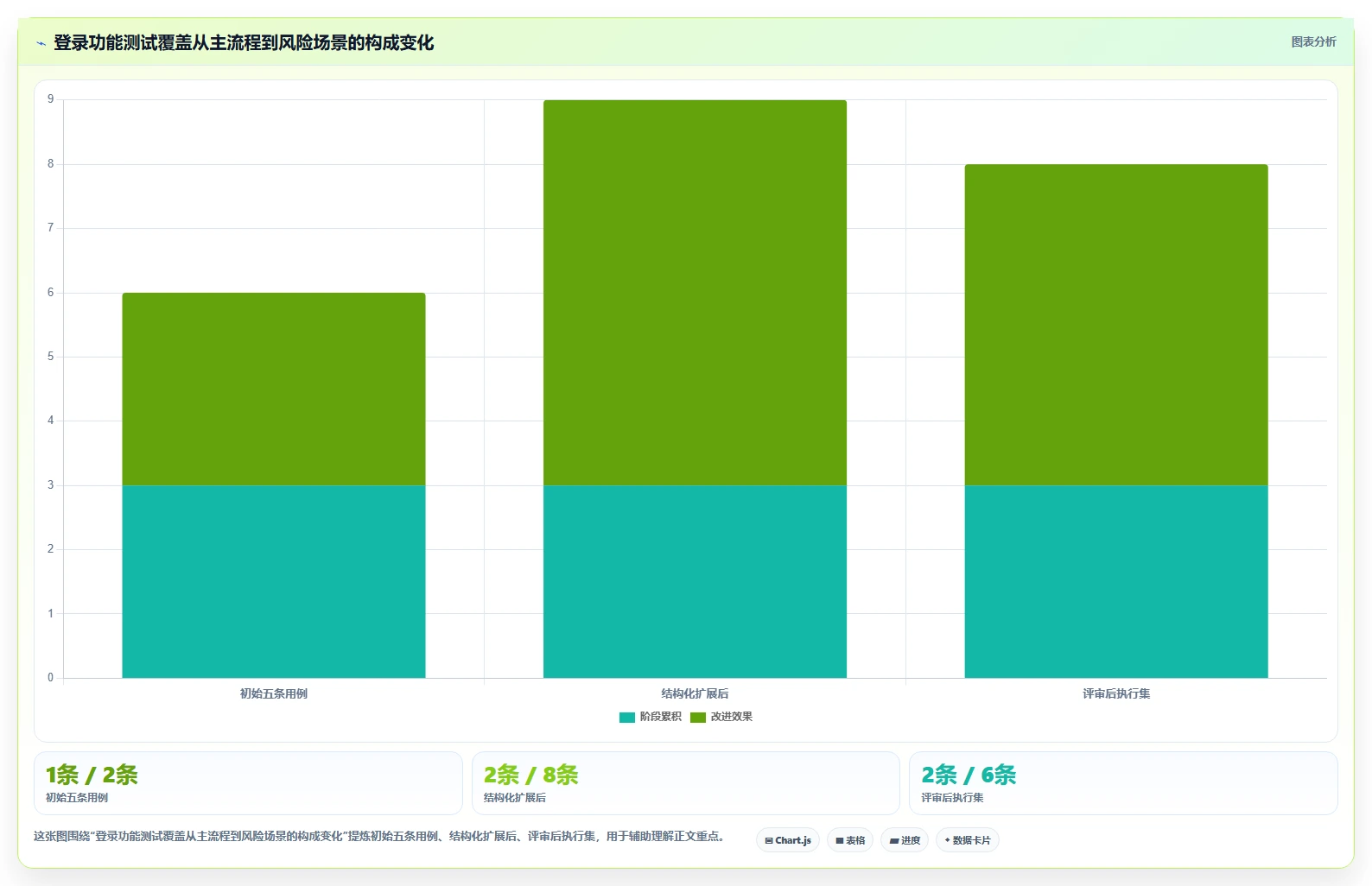Screen dimensions: 1372x886
Task: Click the 阶段累积 legend label
Action: 660,717
